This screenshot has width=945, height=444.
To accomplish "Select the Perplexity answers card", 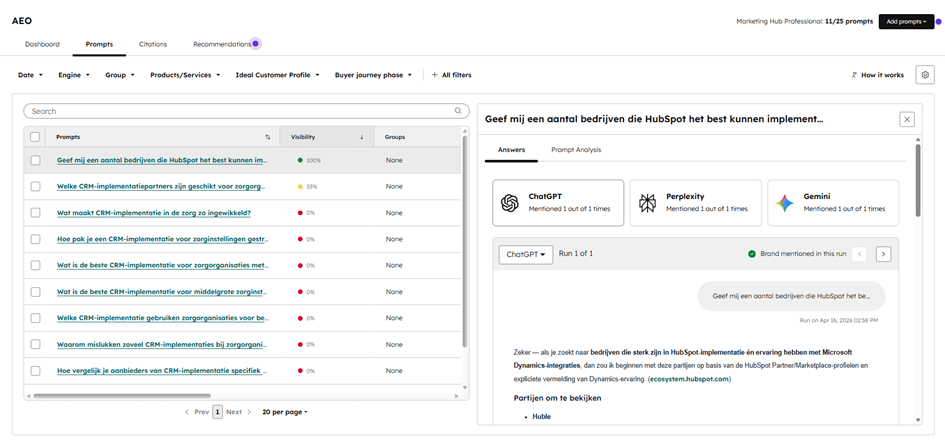I will pyautogui.click(x=695, y=203).
